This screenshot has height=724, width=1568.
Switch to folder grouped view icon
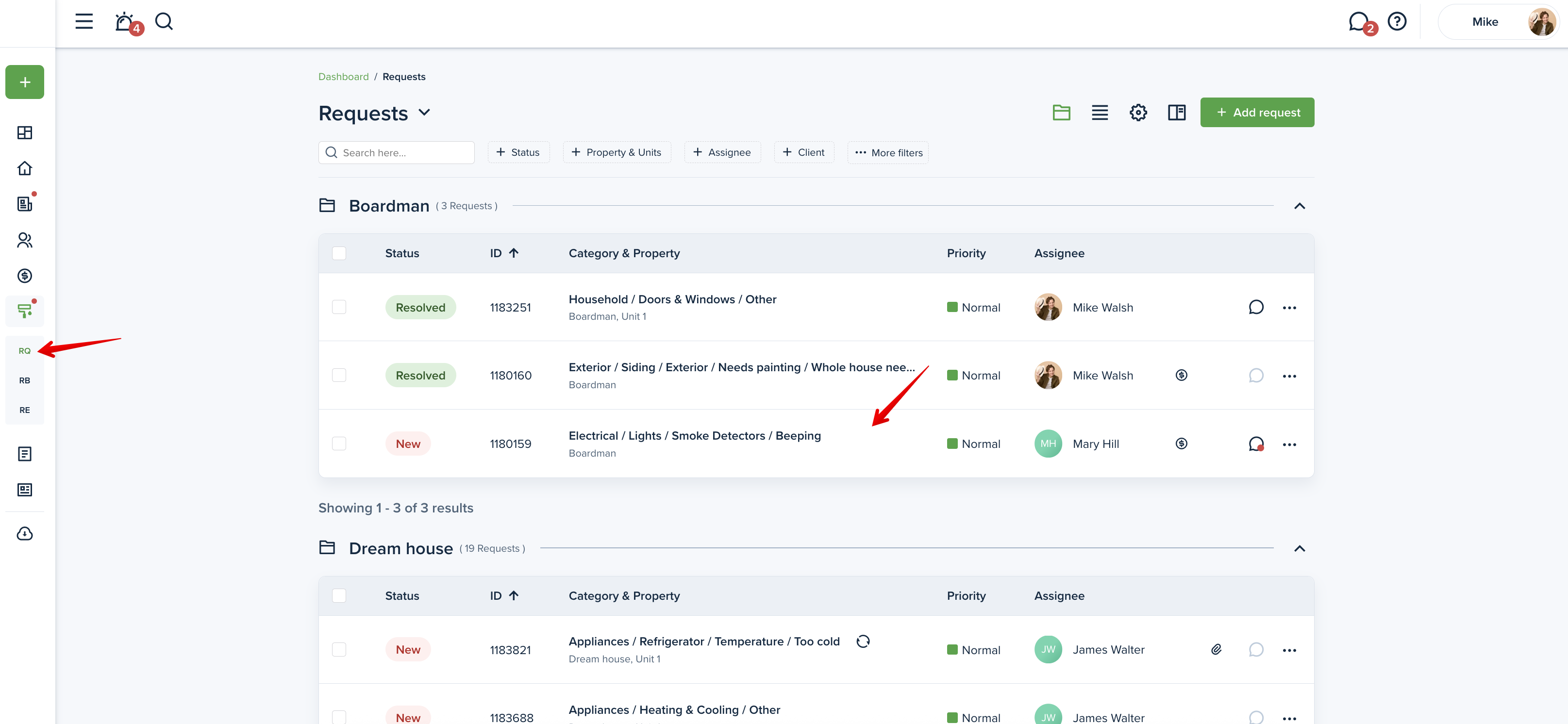pyautogui.click(x=1061, y=113)
